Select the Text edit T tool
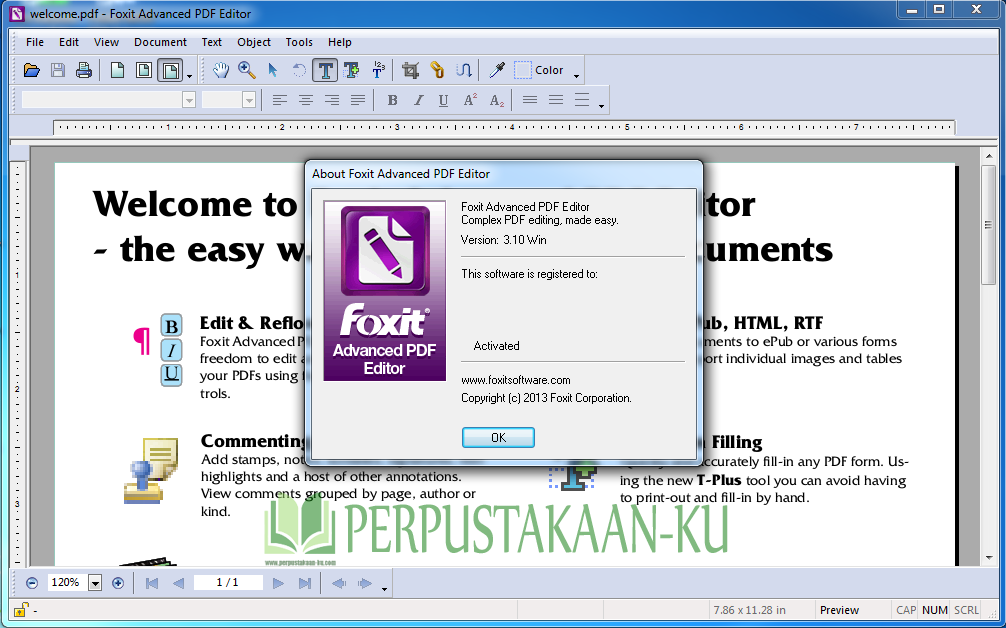1006x628 pixels. click(325, 70)
